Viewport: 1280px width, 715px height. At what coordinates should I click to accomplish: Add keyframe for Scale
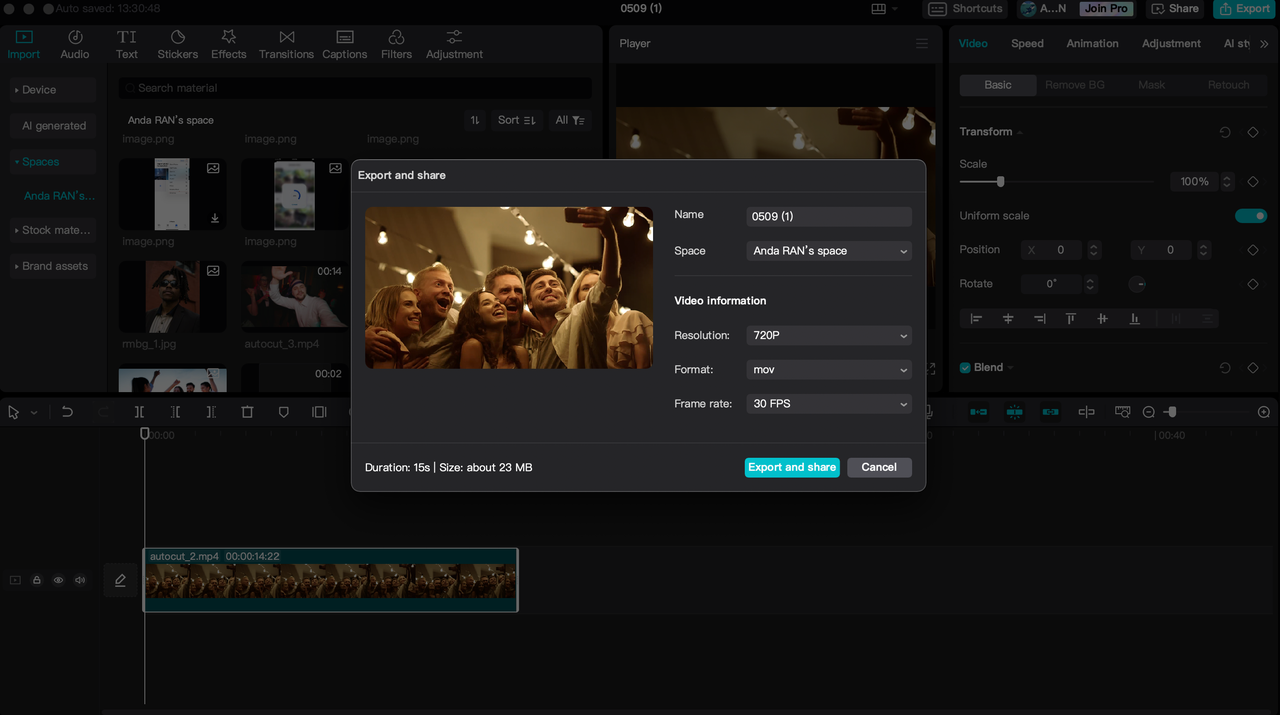coord(1253,182)
